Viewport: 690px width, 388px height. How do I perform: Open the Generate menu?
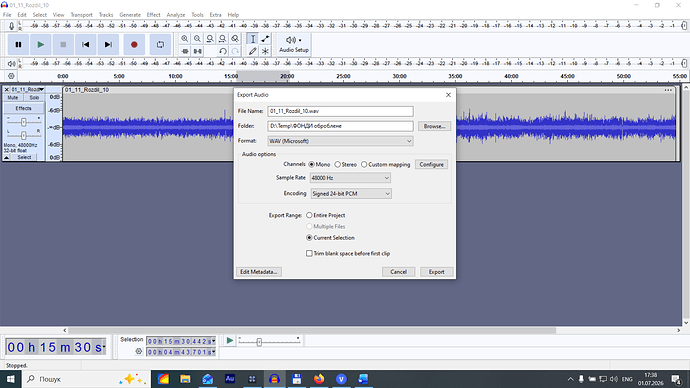(x=130, y=15)
